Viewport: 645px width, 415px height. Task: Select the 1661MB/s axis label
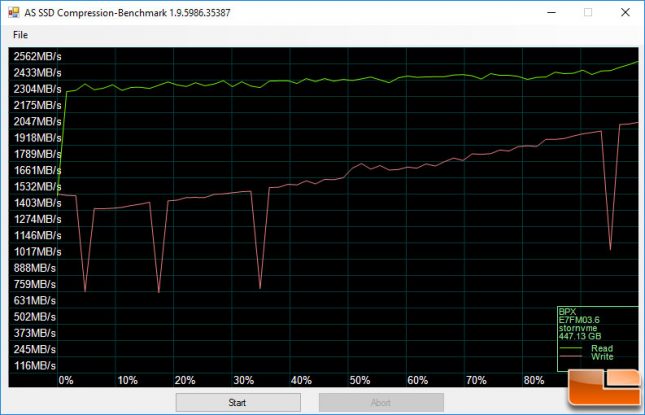(37, 170)
